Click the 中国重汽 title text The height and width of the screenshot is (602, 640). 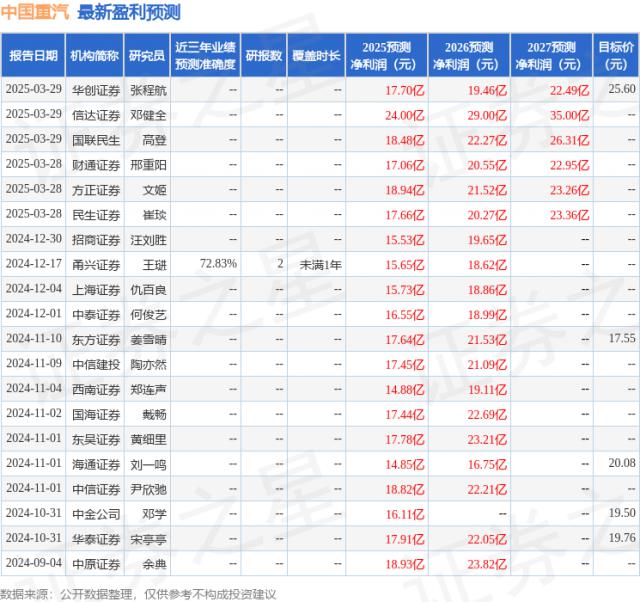[35, 13]
